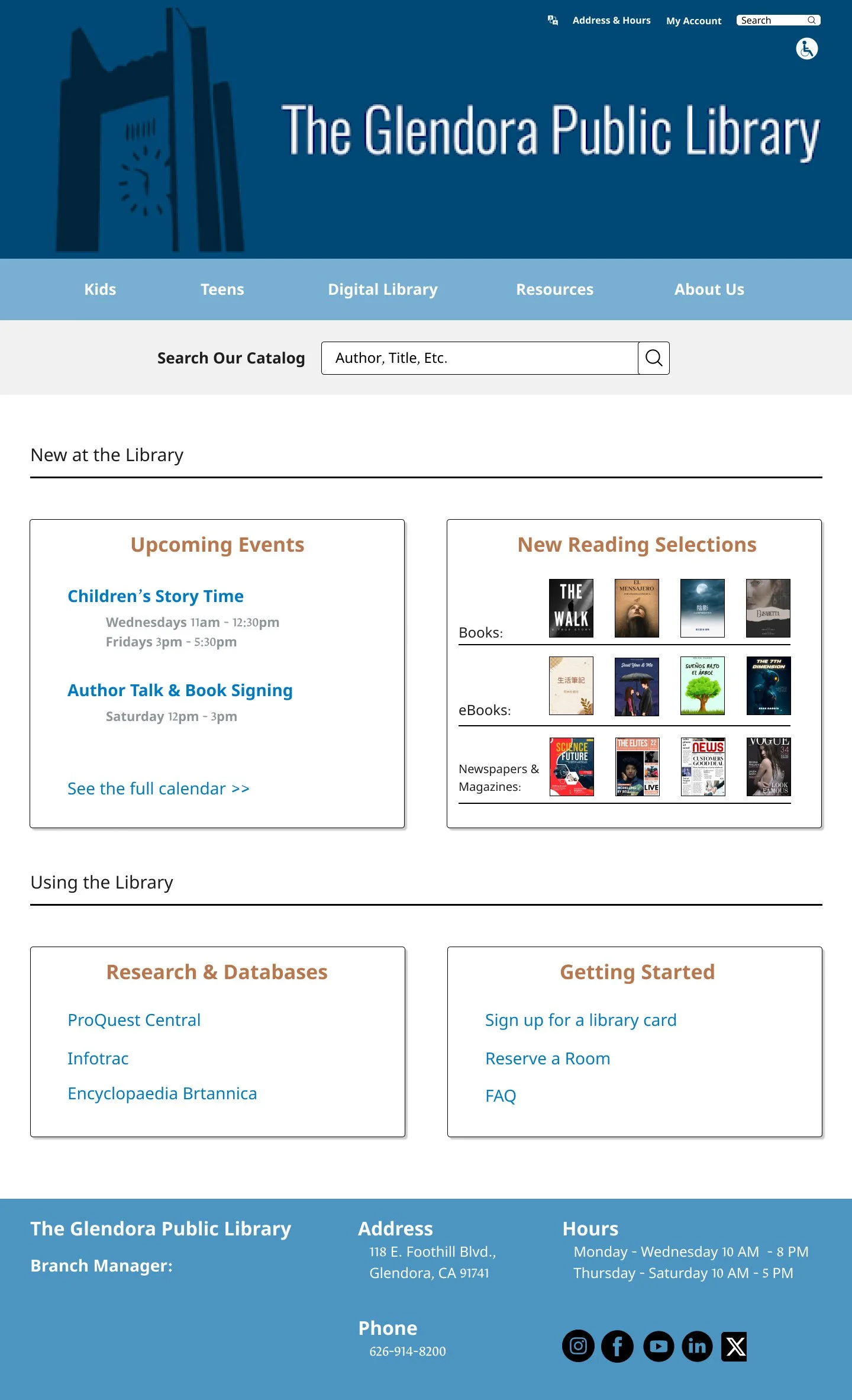Click Sign up for a library card
The width and height of the screenshot is (852, 1400).
click(x=580, y=1020)
